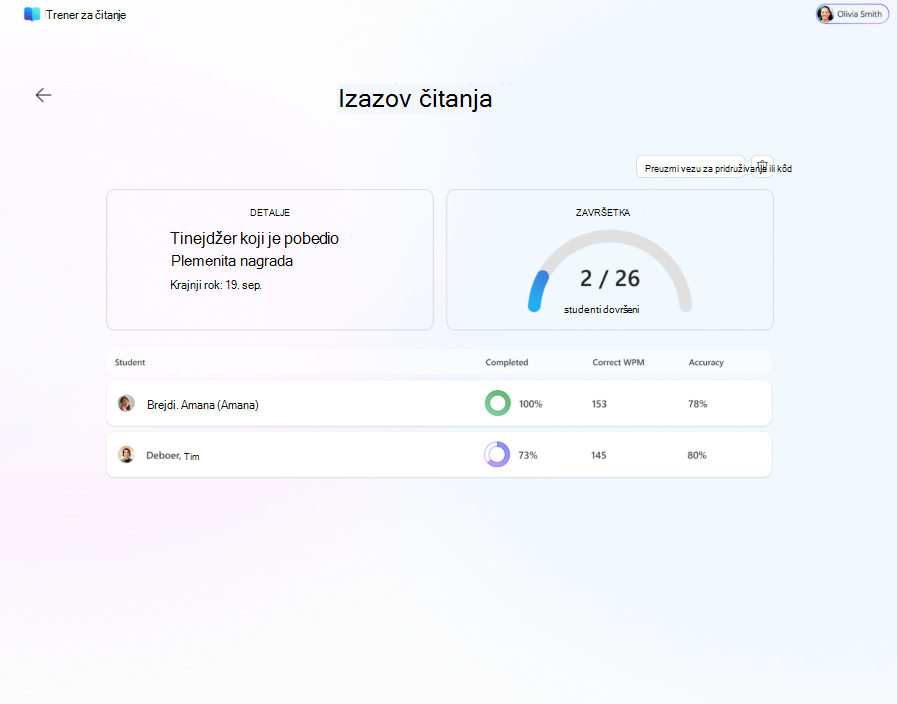Click the Krajnji rok: 19. sep. text
Image resolution: width=897 pixels, height=704 pixels.
[216, 285]
